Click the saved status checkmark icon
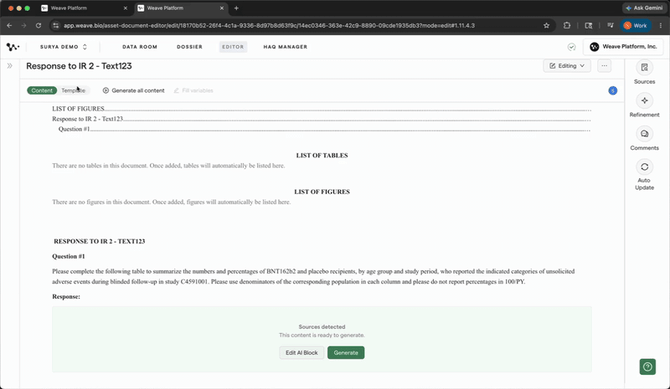Screen dimensions: 670x389 (571, 47)
